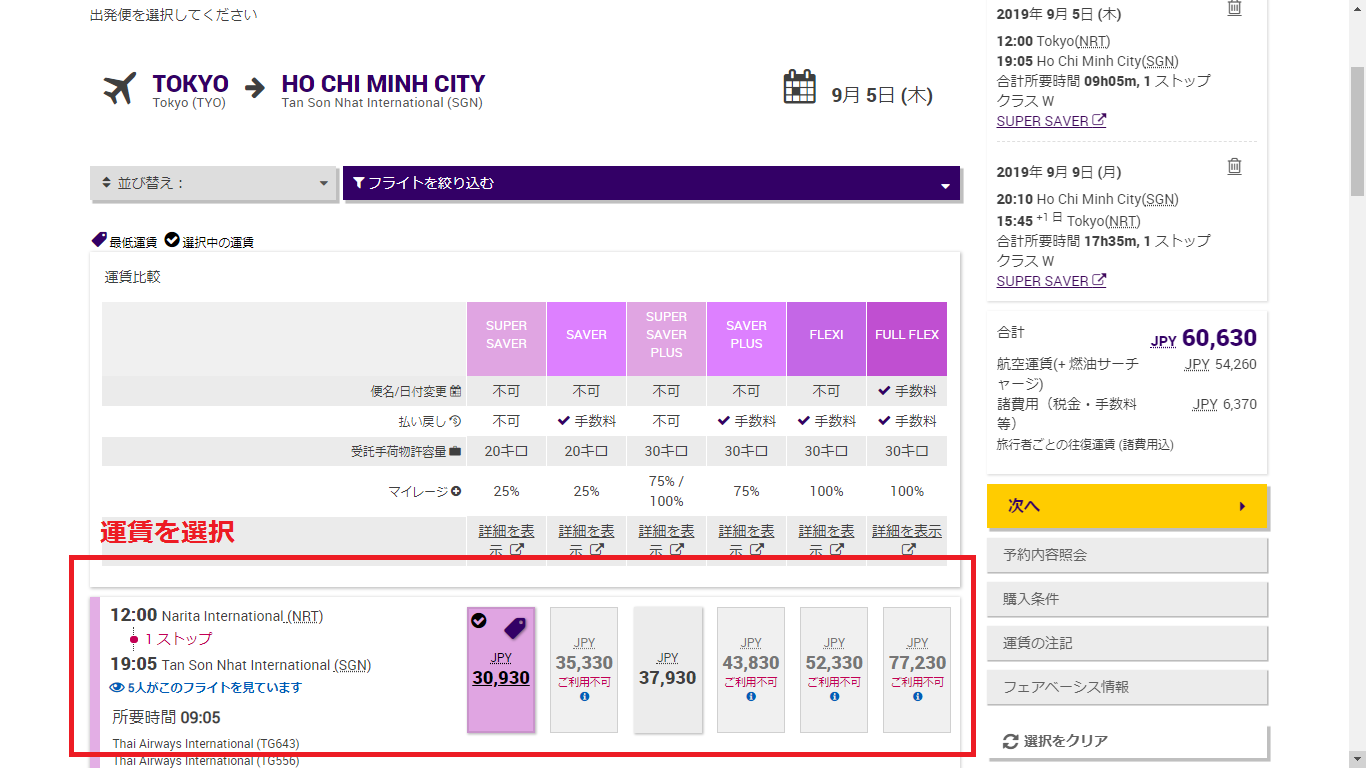This screenshot has width=1366, height=768.
Task: Open 購入条件 from the side menu
Action: pyautogui.click(x=1127, y=599)
